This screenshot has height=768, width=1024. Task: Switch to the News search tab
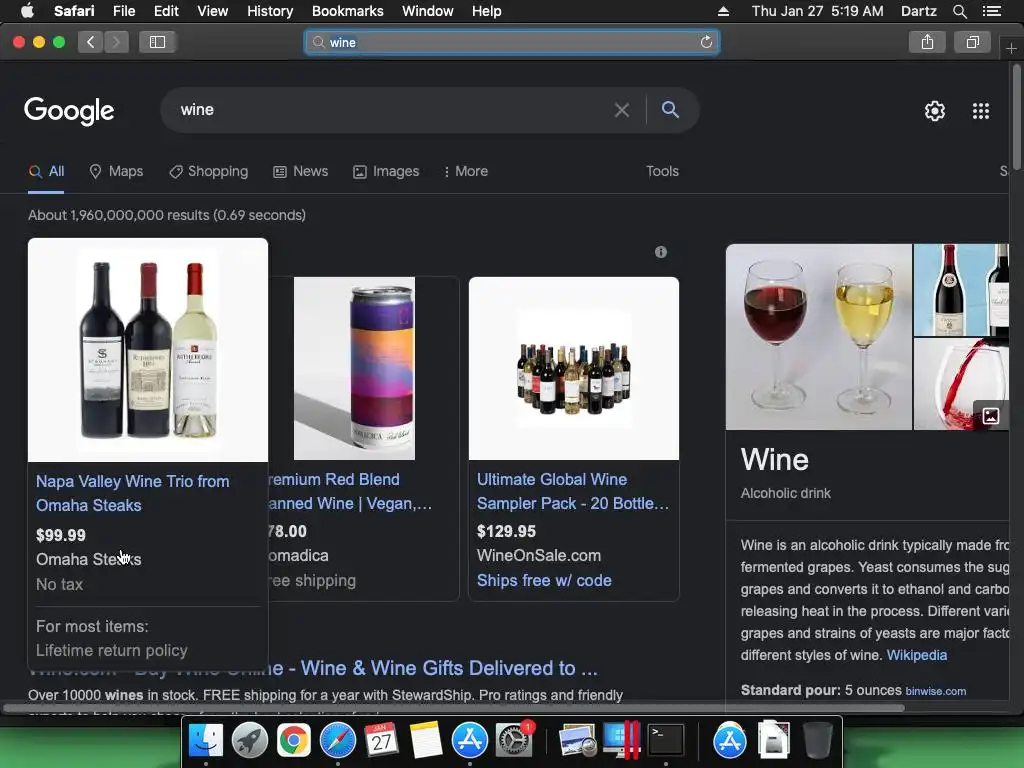coord(300,171)
